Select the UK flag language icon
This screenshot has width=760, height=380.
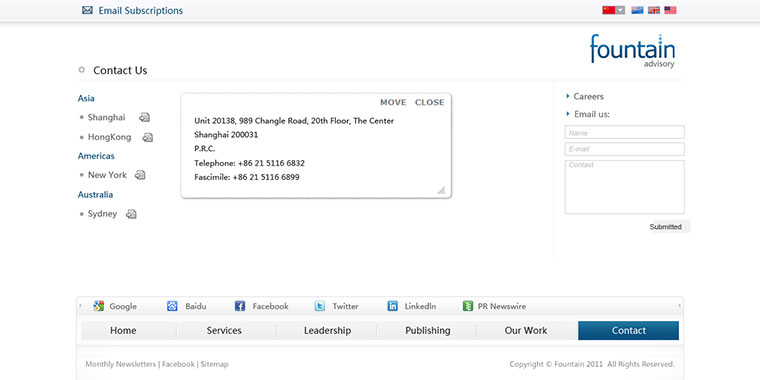(654, 10)
